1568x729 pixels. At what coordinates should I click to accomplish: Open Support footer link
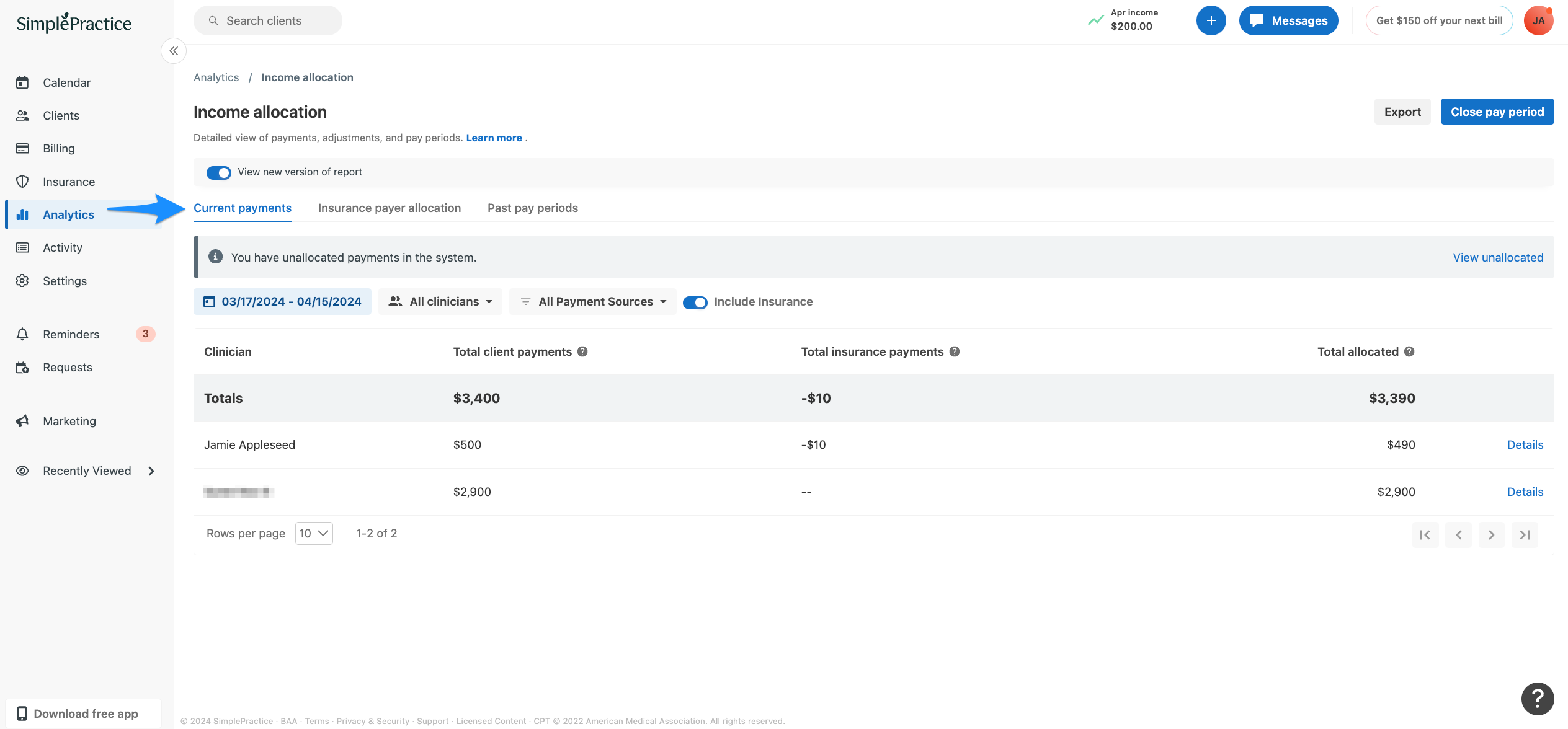coord(432,721)
